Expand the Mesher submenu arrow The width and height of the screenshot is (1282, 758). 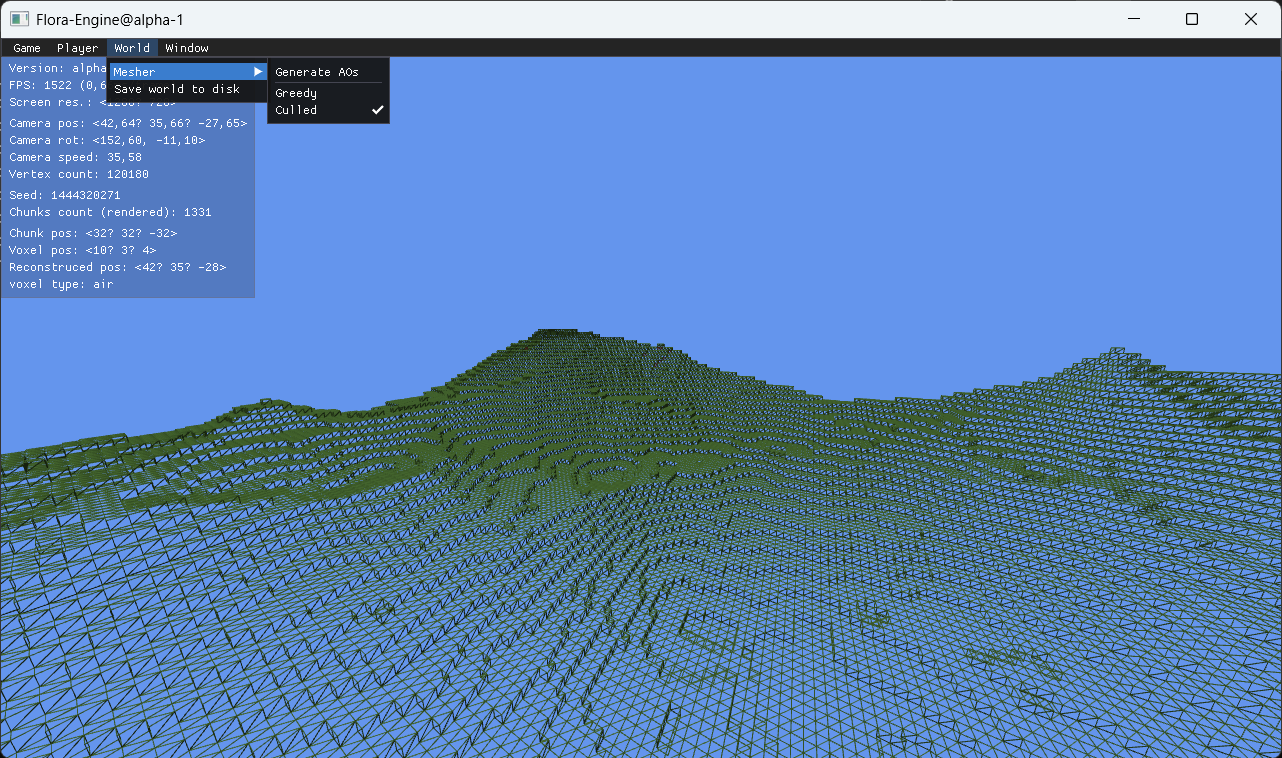coord(258,71)
